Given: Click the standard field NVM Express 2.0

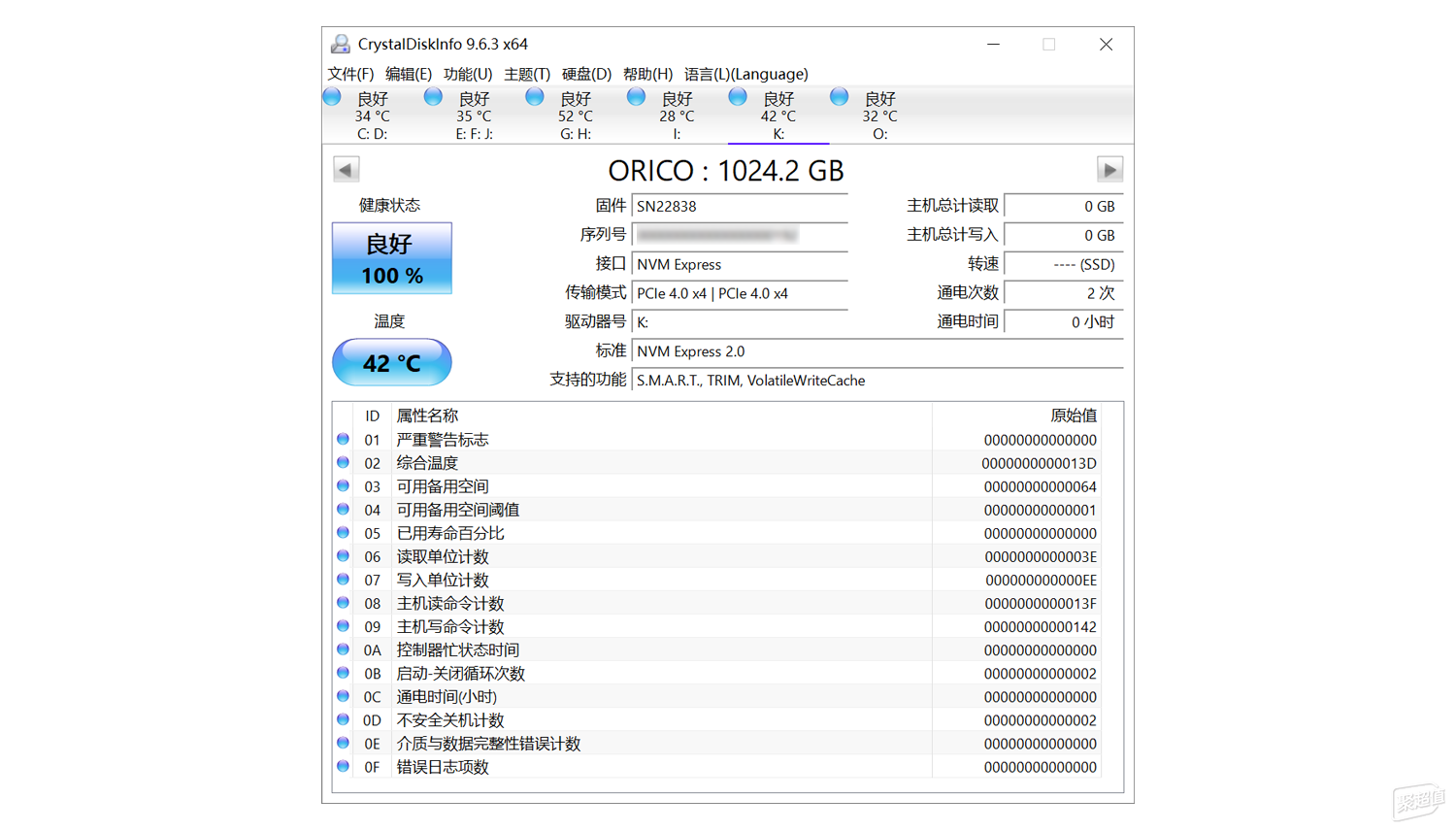Looking at the screenshot, I should click(x=877, y=351).
